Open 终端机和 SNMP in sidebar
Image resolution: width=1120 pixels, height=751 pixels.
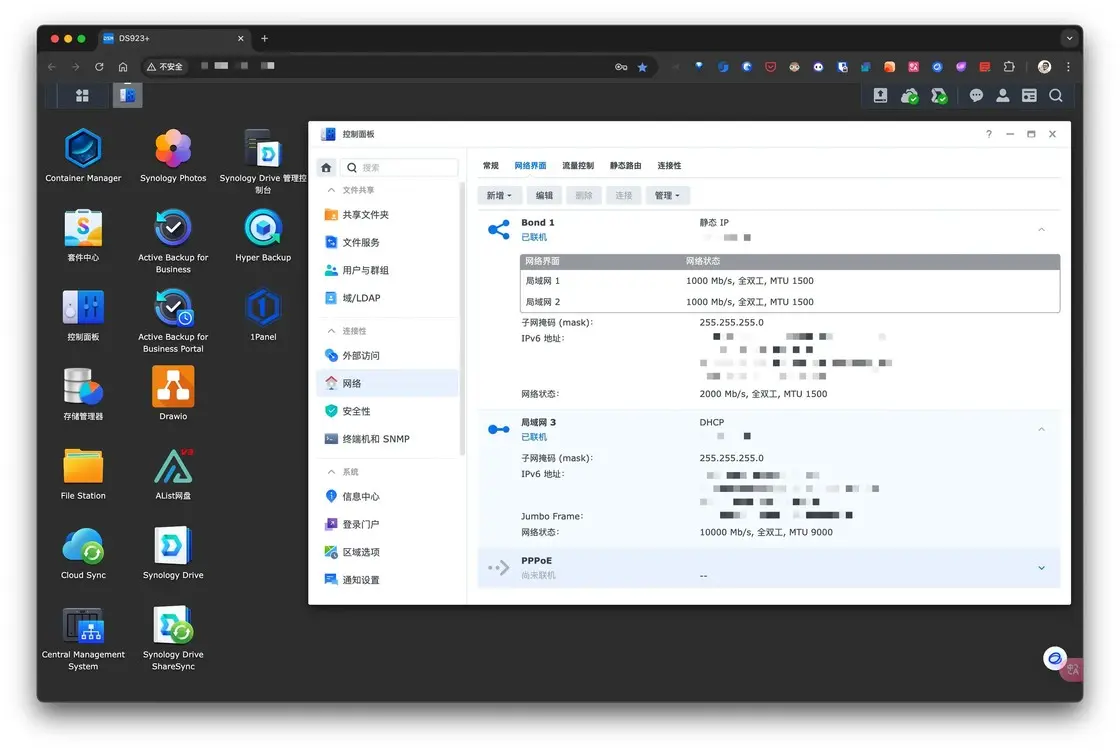387,439
